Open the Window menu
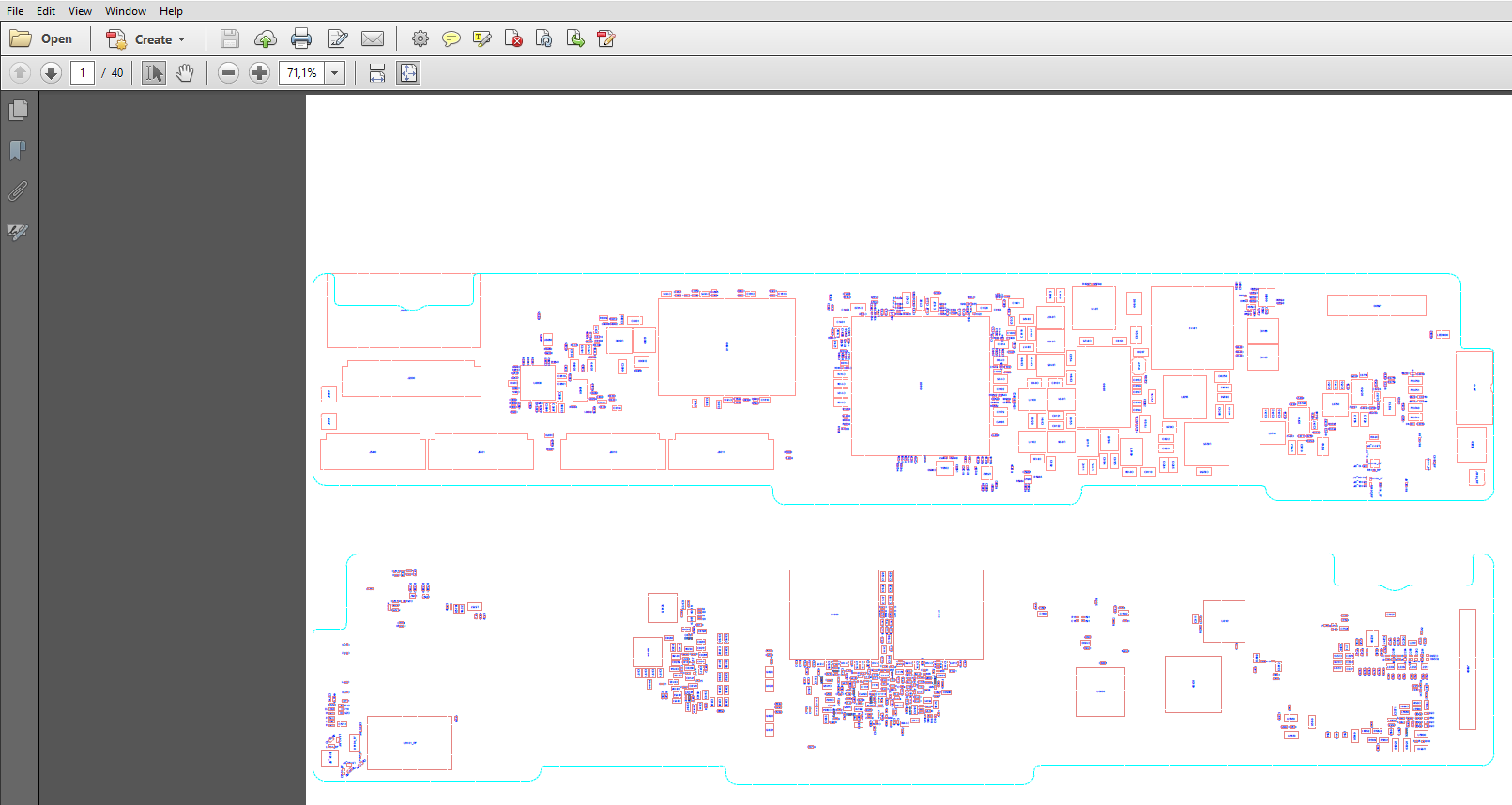 tap(126, 11)
